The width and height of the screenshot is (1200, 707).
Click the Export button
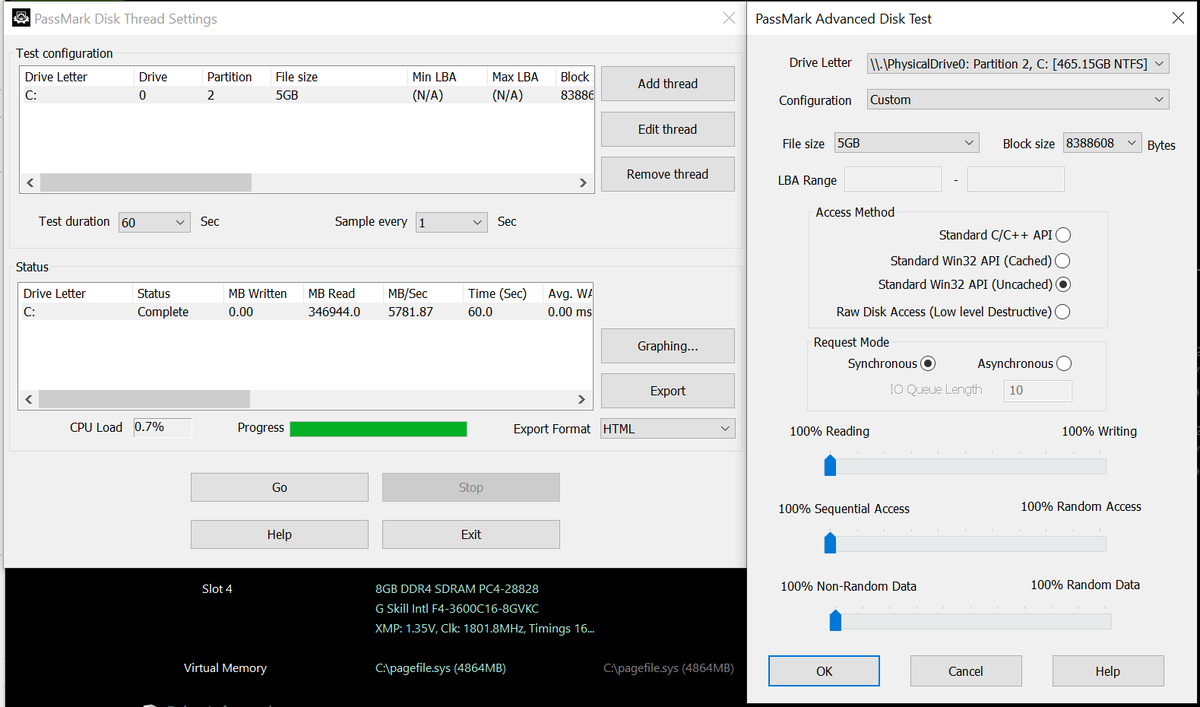[x=668, y=391]
